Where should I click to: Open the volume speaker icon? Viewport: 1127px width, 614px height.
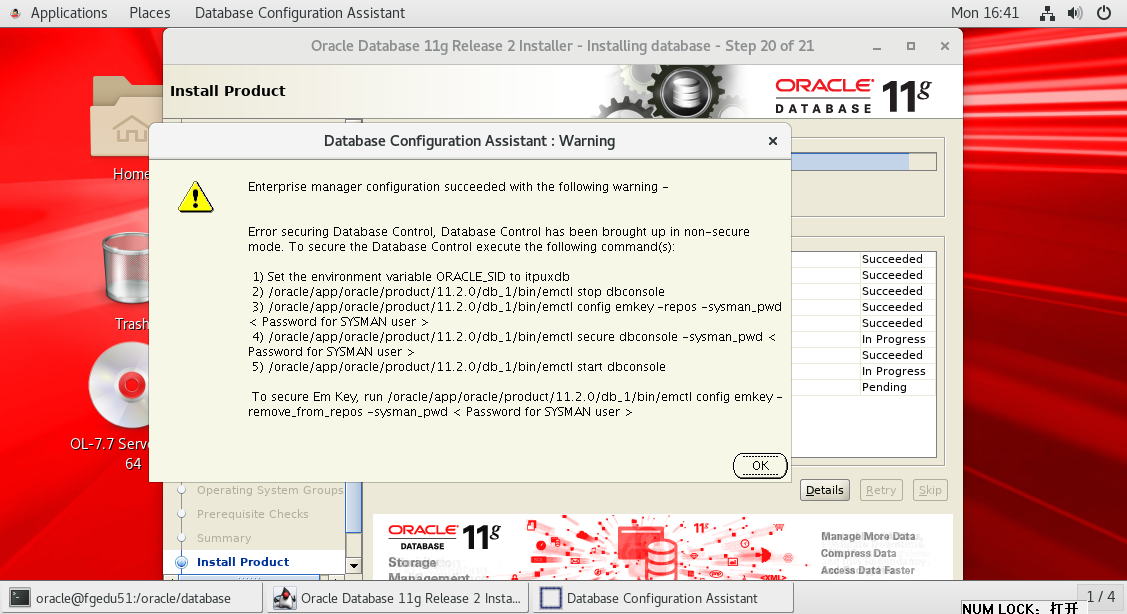1075,13
